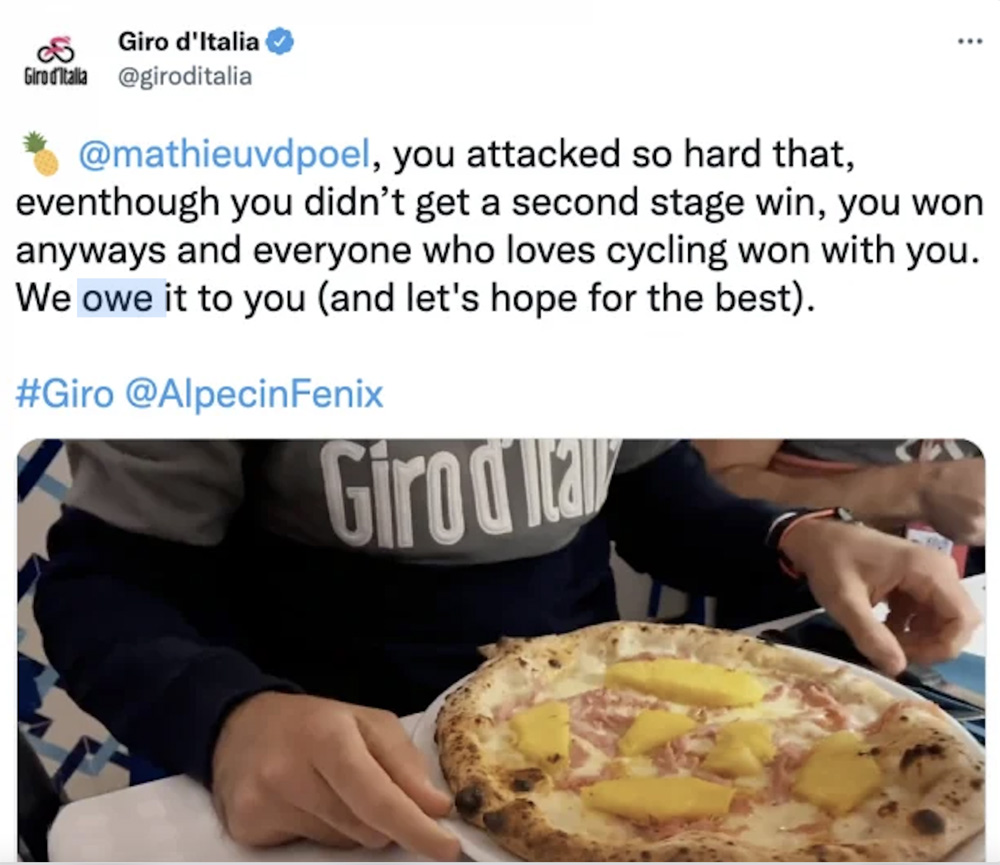Click the large pineapple slice atop the pizza
The image size is (1000, 865).
pos(684,682)
